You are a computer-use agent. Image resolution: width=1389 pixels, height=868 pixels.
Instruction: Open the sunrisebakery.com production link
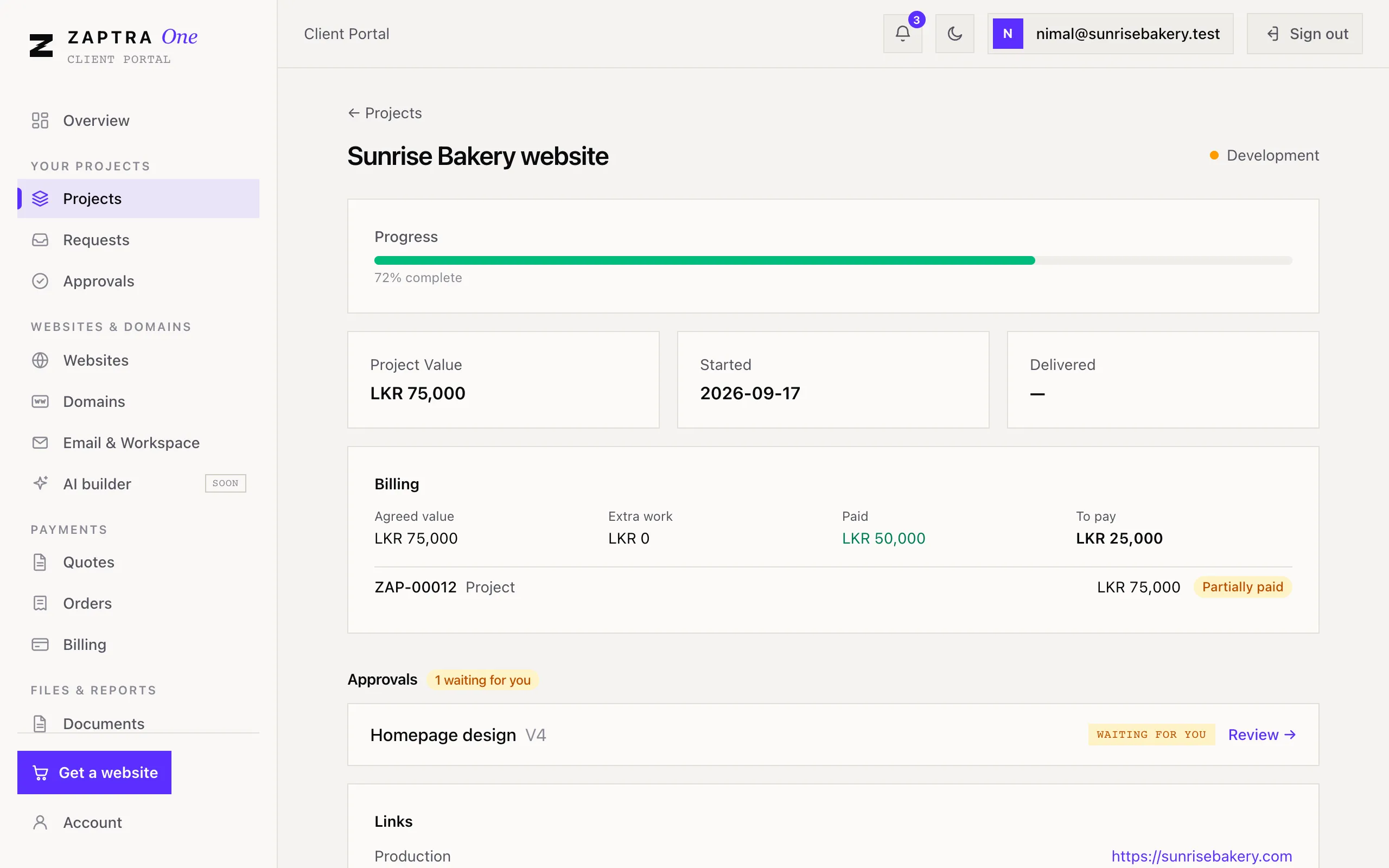[x=1201, y=856]
